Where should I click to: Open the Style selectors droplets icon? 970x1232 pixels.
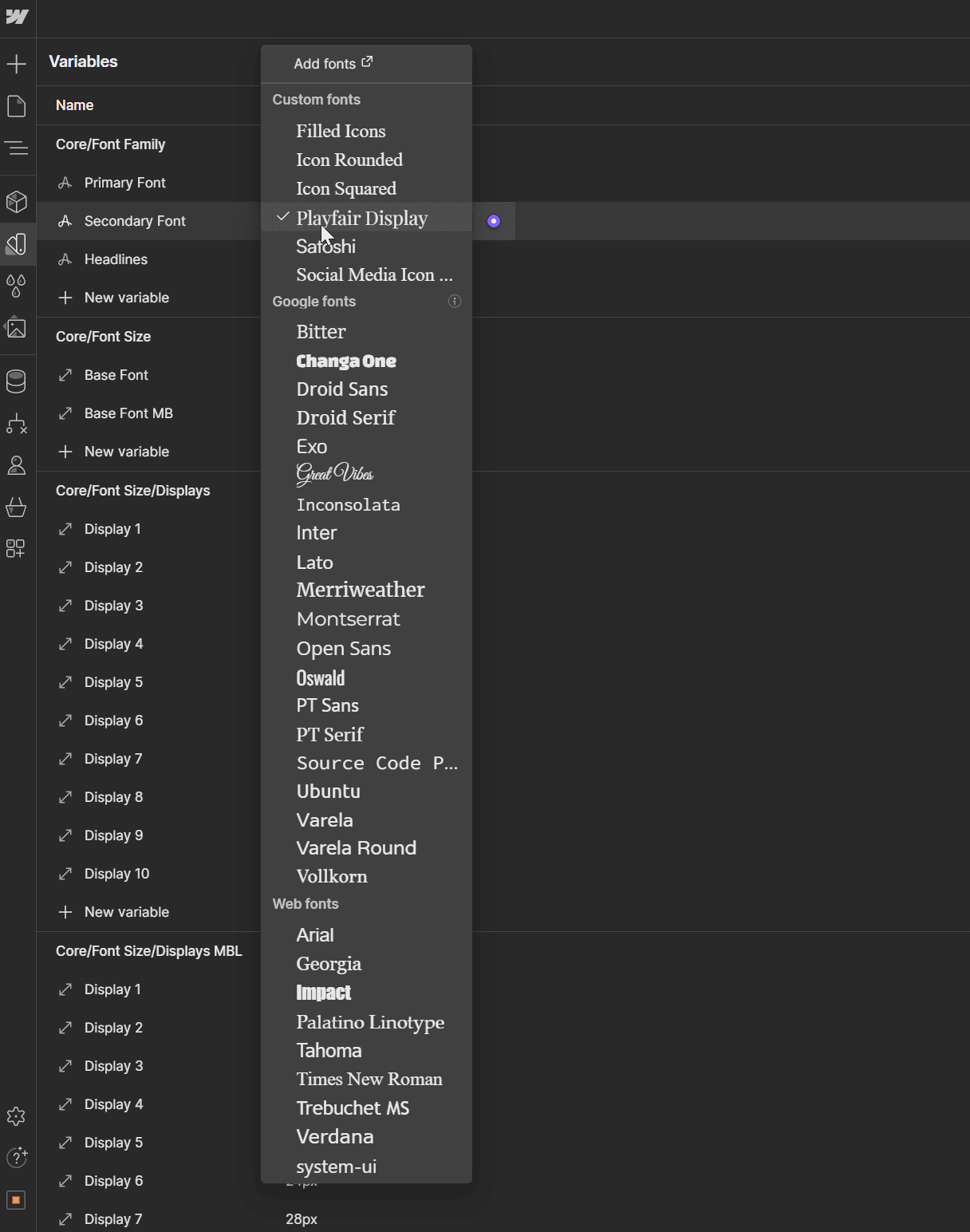[17, 286]
